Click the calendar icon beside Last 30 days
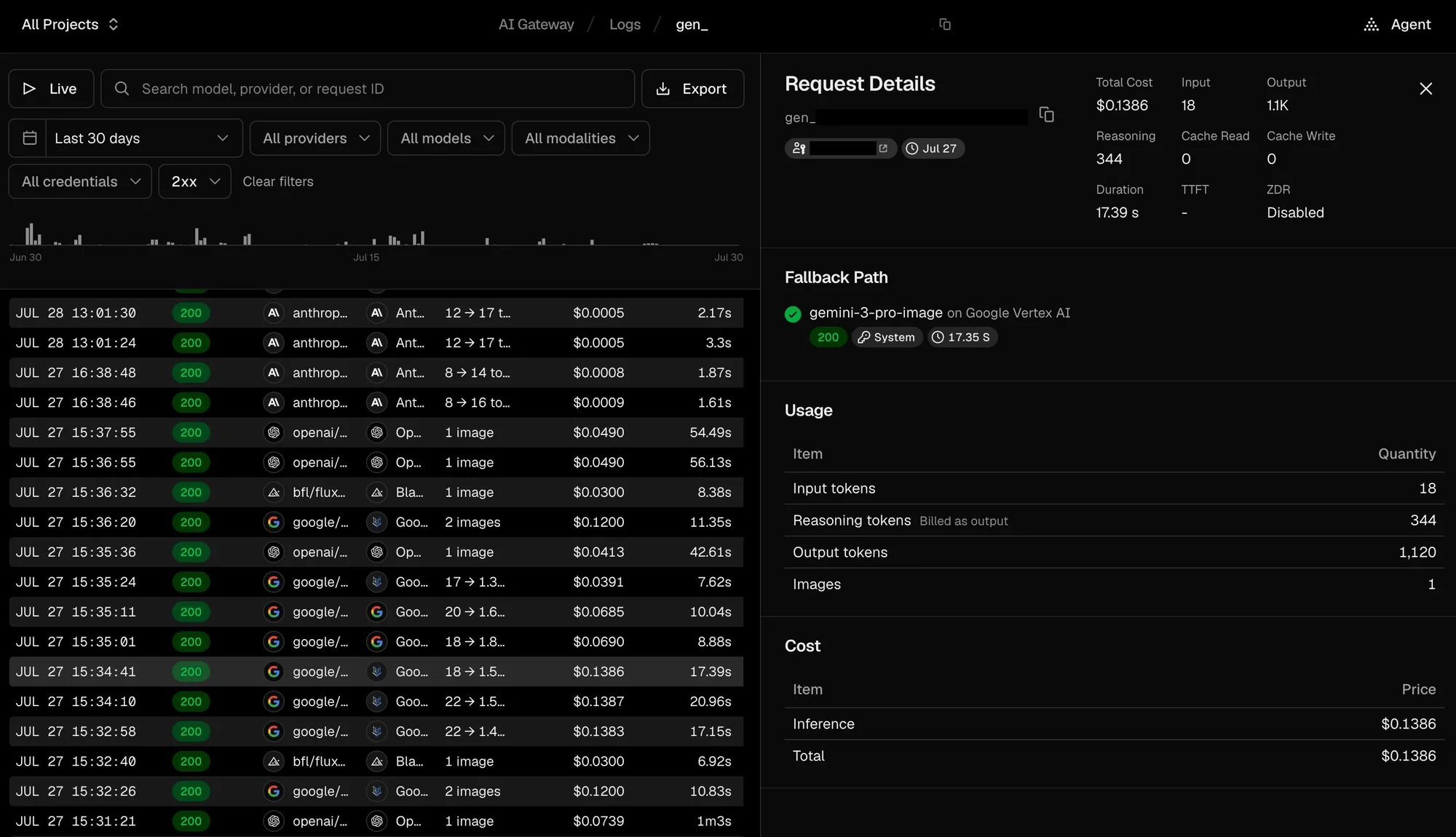The image size is (1456, 837). click(30, 138)
